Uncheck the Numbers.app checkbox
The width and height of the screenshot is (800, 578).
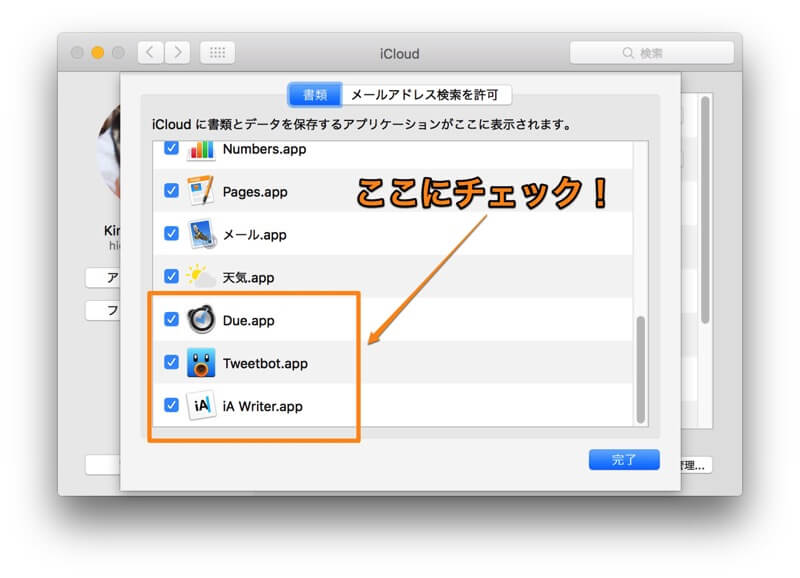[171, 148]
